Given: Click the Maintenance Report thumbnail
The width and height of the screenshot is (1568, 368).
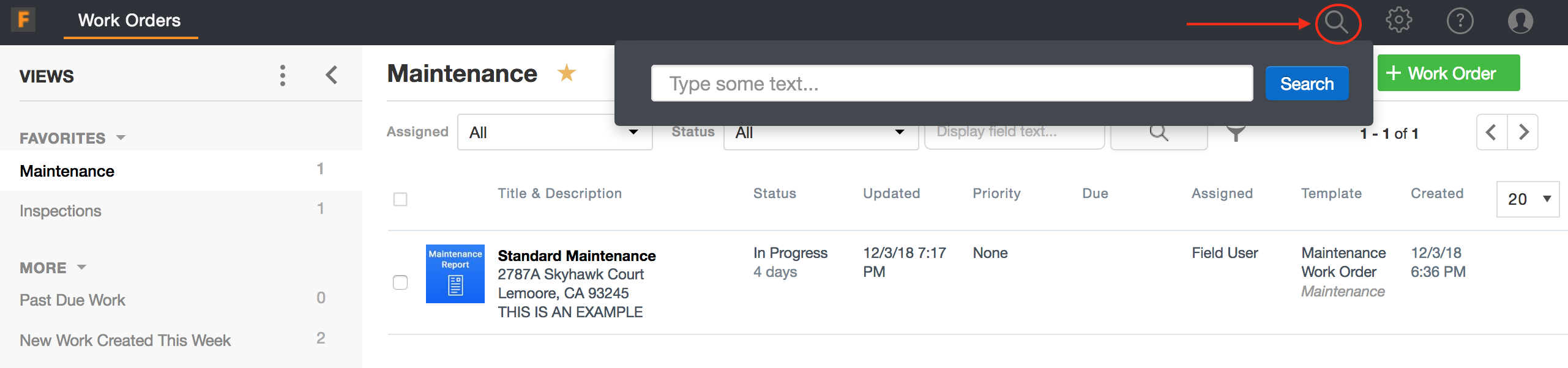Looking at the screenshot, I should [x=455, y=274].
